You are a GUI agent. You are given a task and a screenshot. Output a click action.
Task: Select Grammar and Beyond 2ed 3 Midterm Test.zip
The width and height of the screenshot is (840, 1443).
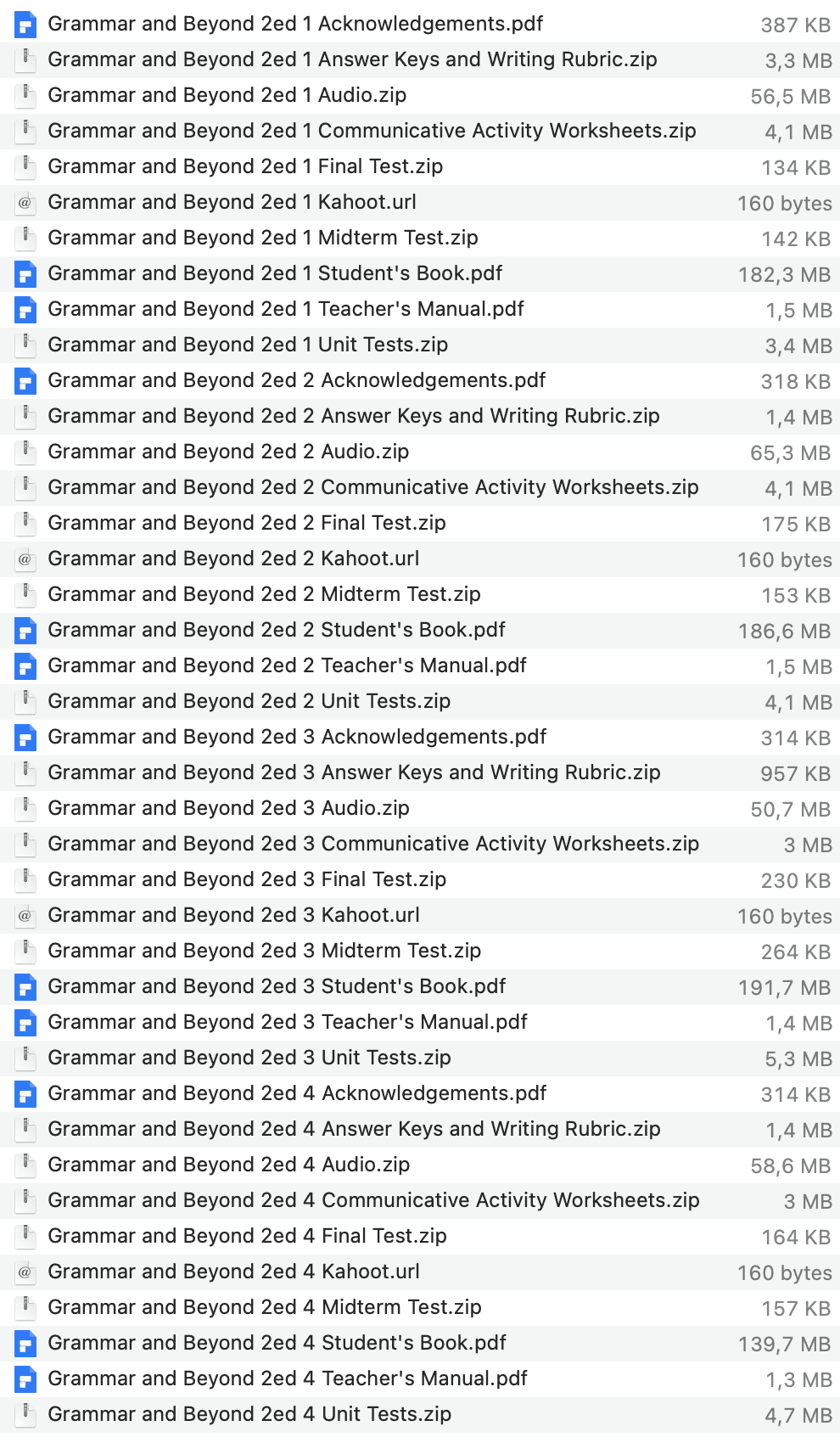tap(265, 951)
